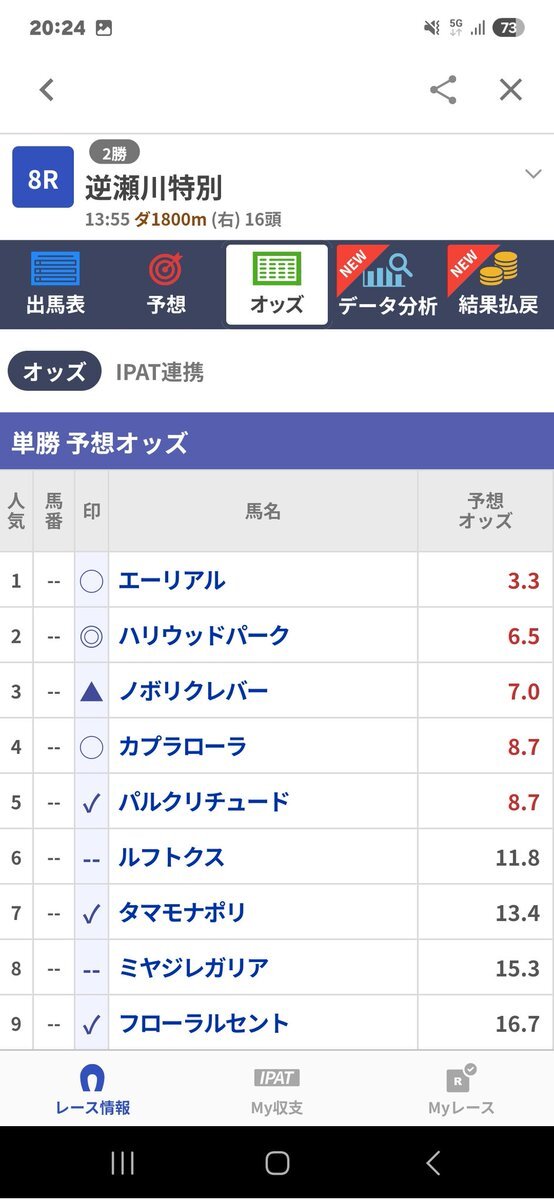Tap the 8R race number badge

tap(43, 177)
